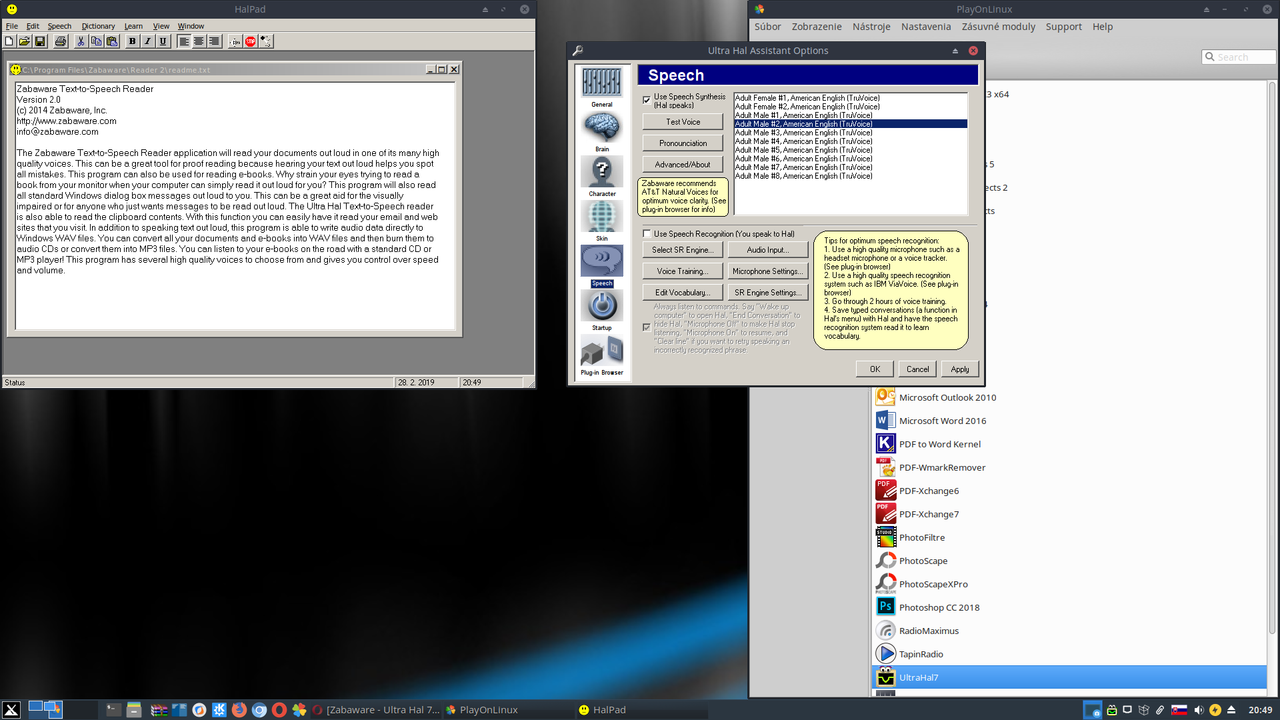Open the Window menu in HalPad

[x=191, y=26]
